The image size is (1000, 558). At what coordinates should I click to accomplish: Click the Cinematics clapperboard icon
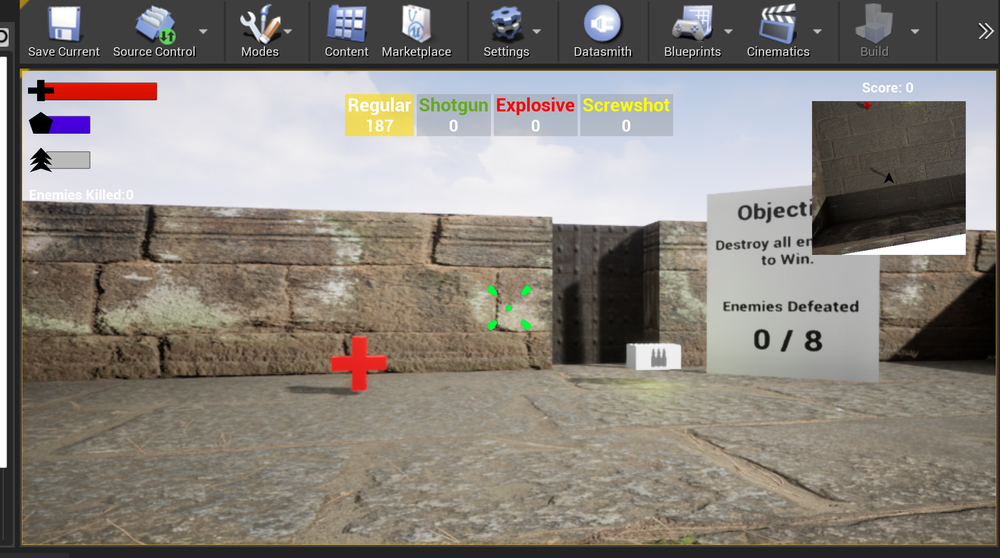click(777, 24)
